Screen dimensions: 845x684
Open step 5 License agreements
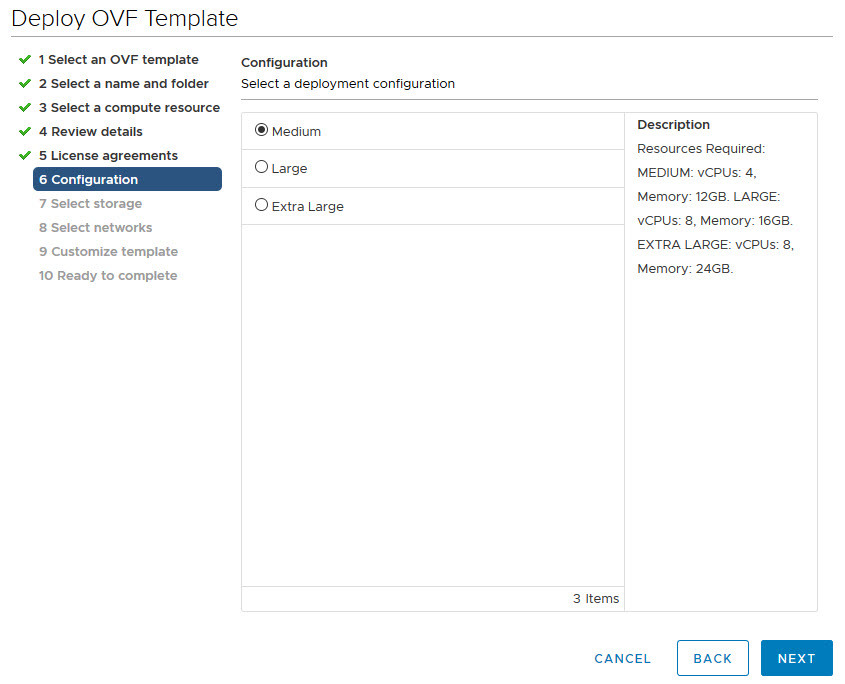click(108, 156)
